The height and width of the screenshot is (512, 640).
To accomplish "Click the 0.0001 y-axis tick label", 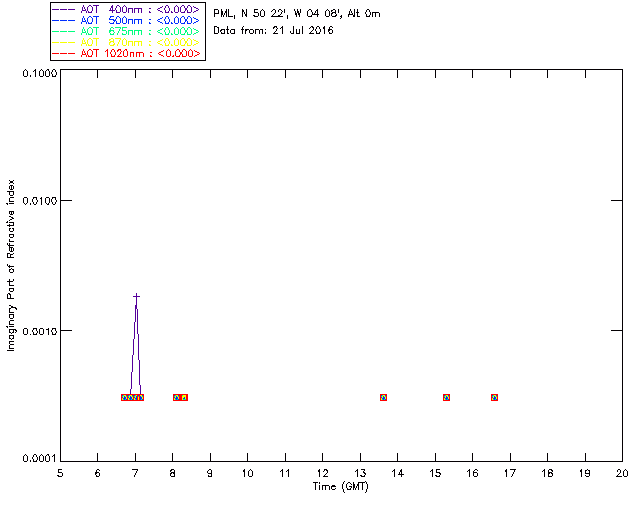I will tap(40, 459).
